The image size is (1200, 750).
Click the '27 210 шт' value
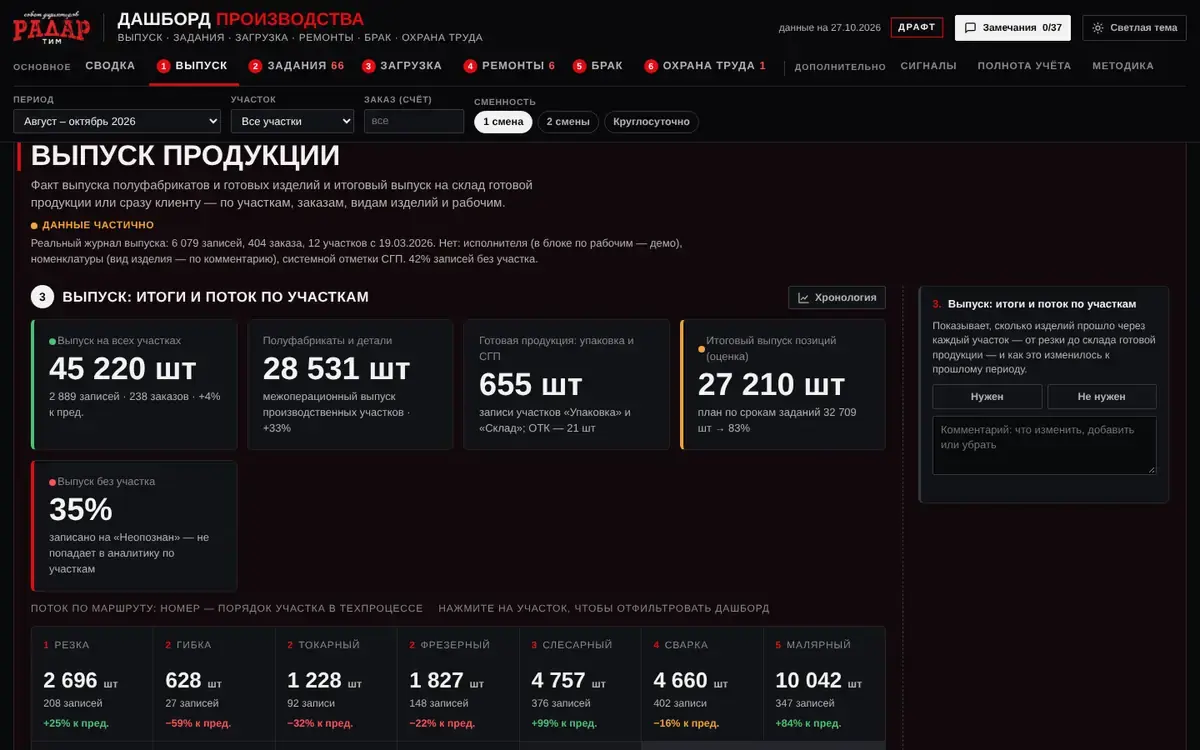(771, 384)
